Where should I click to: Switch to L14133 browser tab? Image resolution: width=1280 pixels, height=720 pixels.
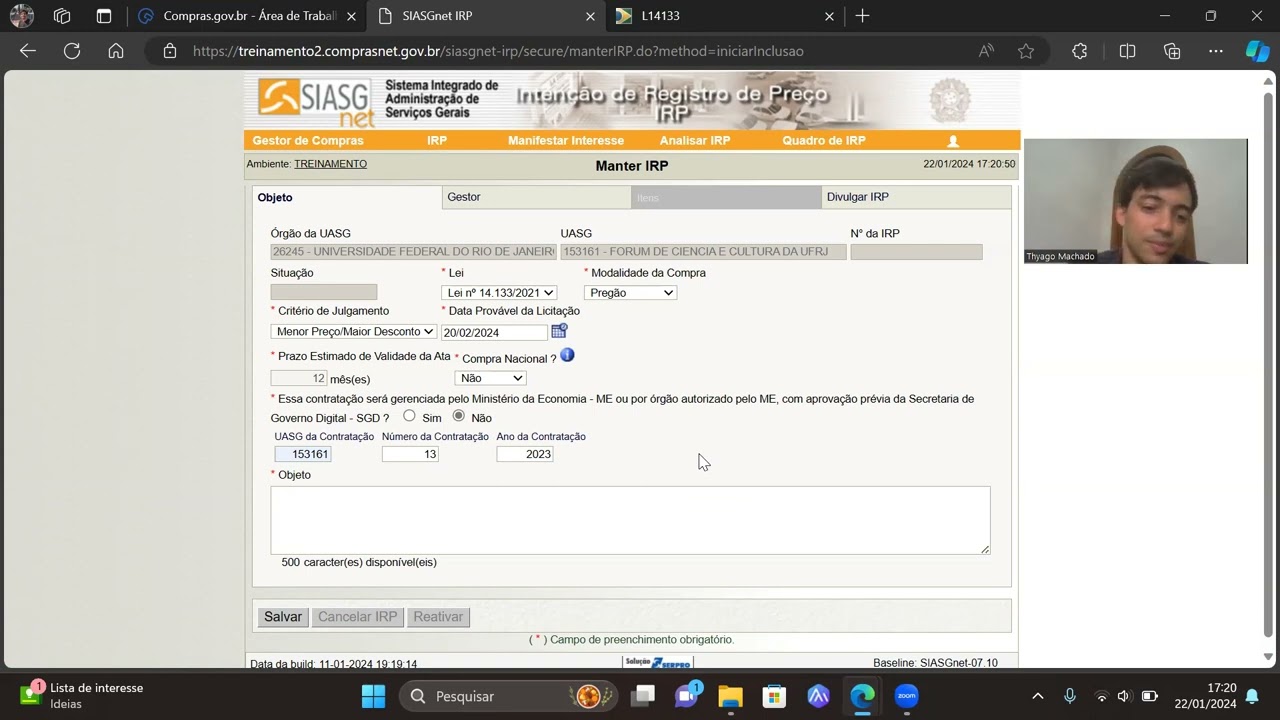725,16
